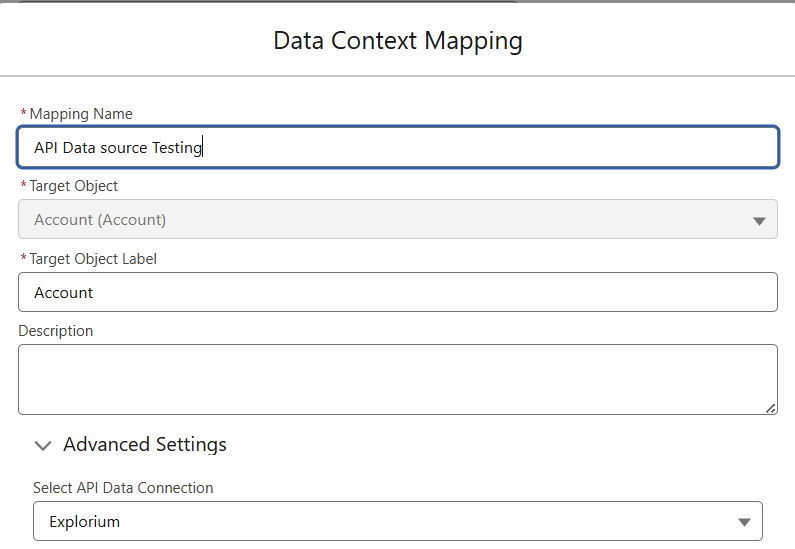Click the 'Select API Data Connection' label
Screen dimensions: 795x549
click(123, 488)
